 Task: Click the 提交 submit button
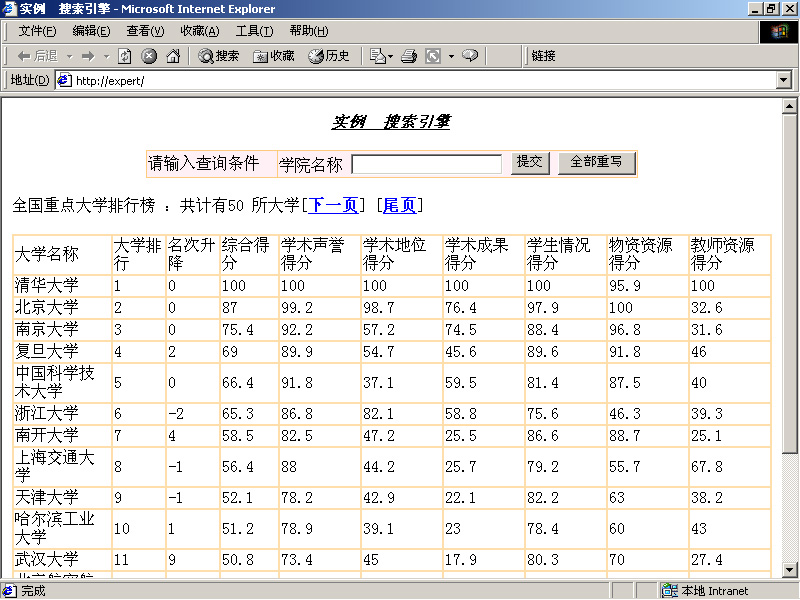[x=530, y=163]
